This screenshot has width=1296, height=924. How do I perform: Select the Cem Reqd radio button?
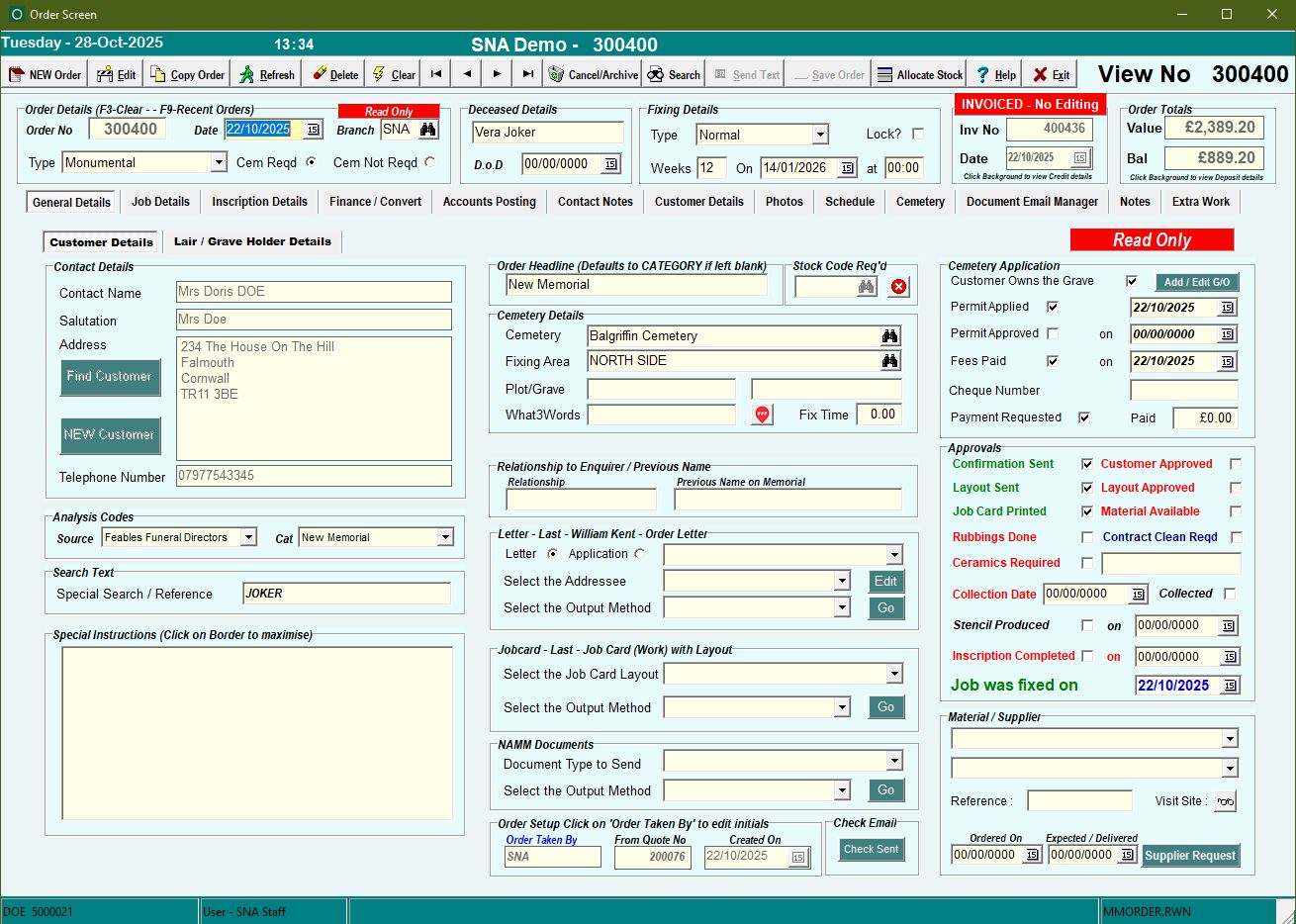311,162
